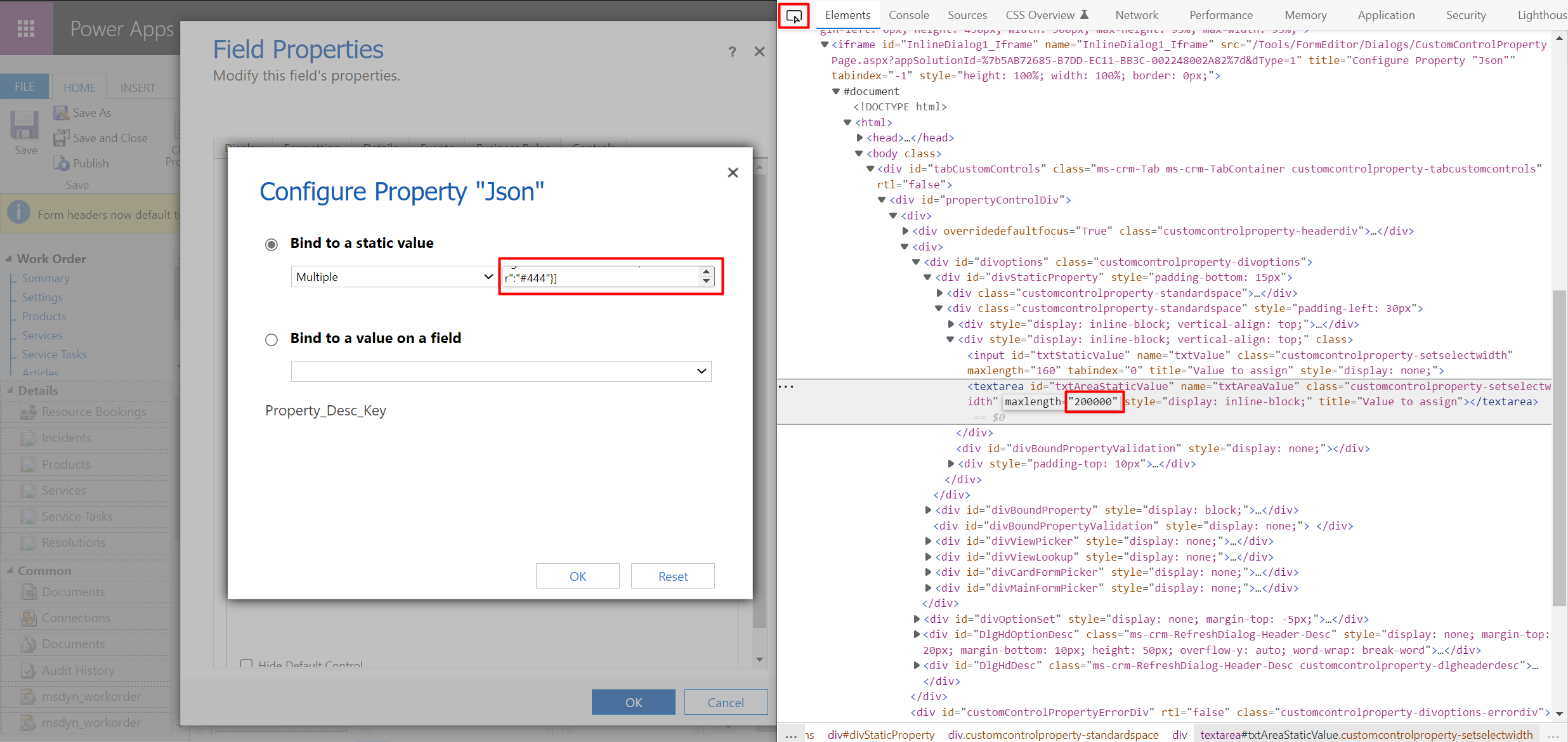Click the Reset button
1568x742 pixels.
pyautogui.click(x=673, y=576)
